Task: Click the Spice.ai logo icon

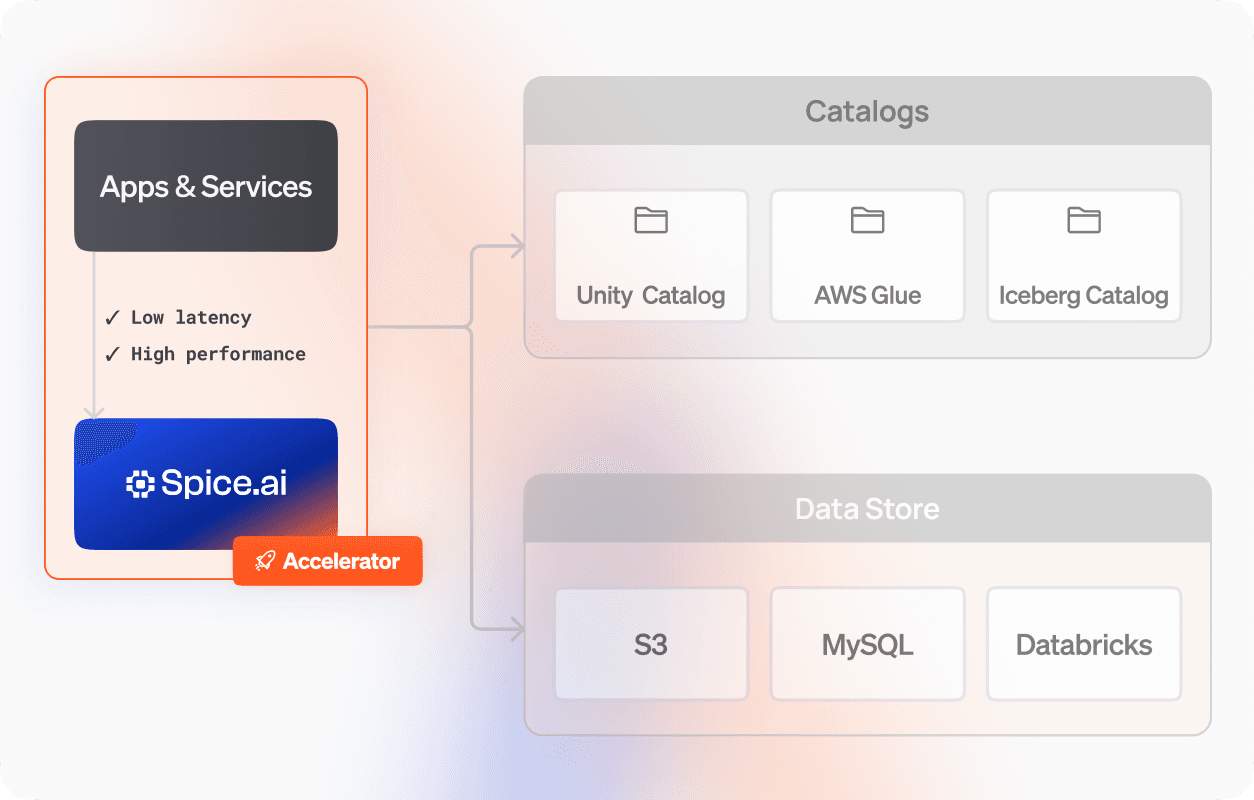Action: coord(139,485)
